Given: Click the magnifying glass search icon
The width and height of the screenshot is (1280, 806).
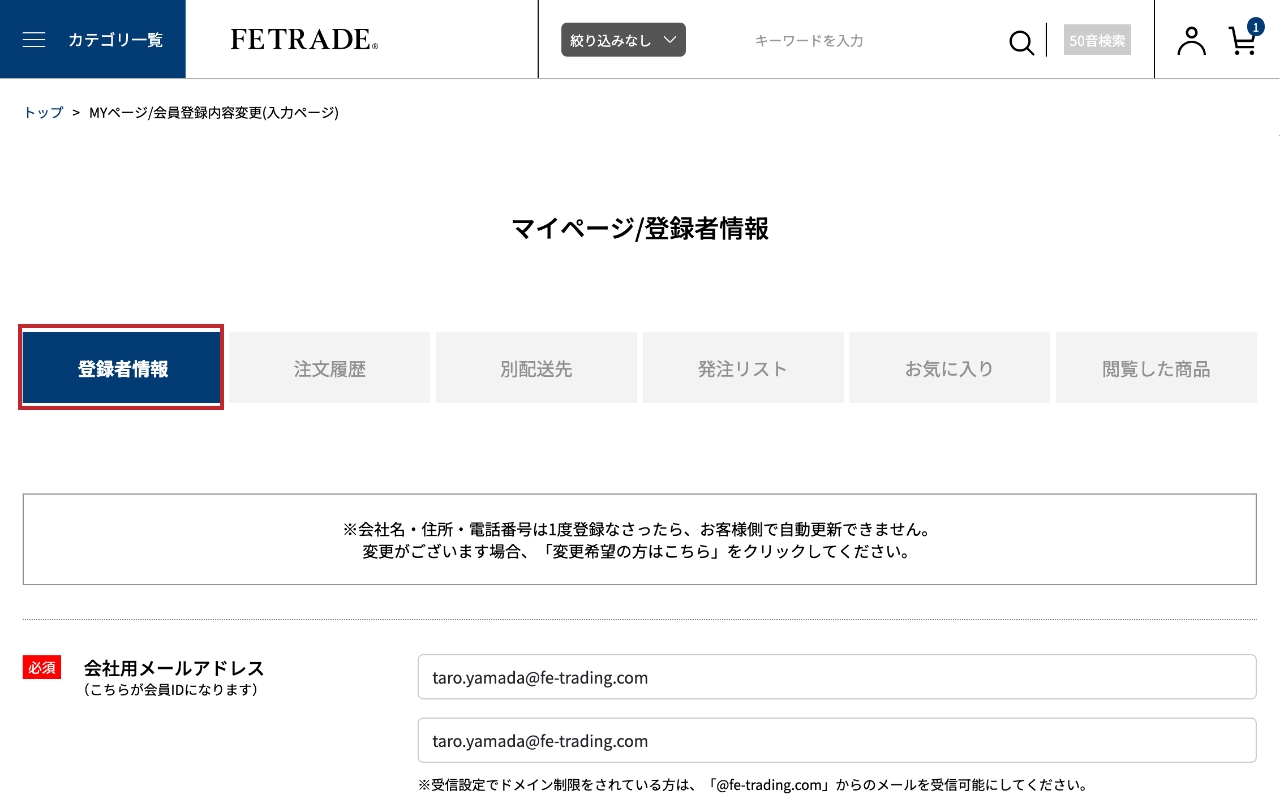Looking at the screenshot, I should point(1021,42).
